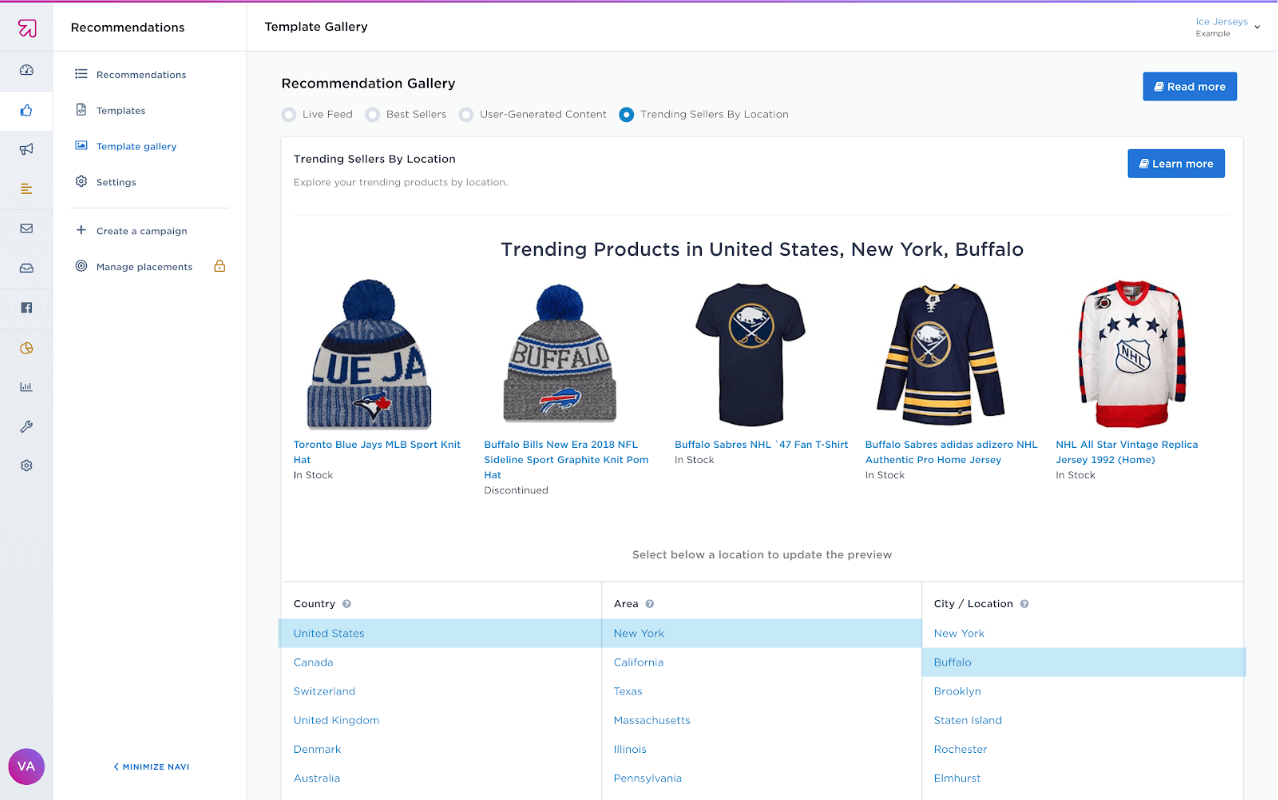Image resolution: width=1278 pixels, height=800 pixels.
Task: Click the orange text-lines sidebar icon
Action: [x=27, y=189]
